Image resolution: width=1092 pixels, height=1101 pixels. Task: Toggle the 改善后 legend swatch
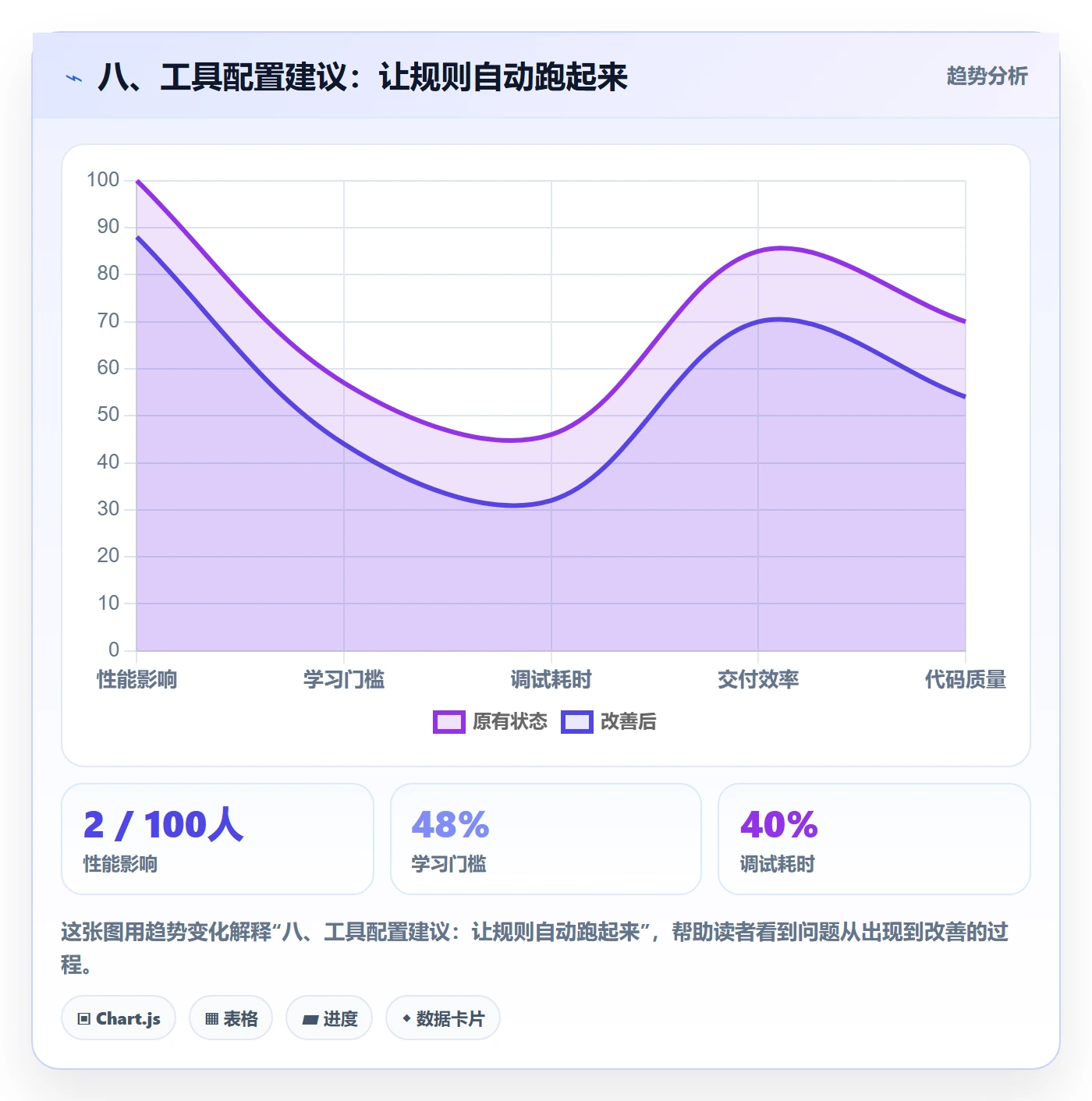pos(577,722)
